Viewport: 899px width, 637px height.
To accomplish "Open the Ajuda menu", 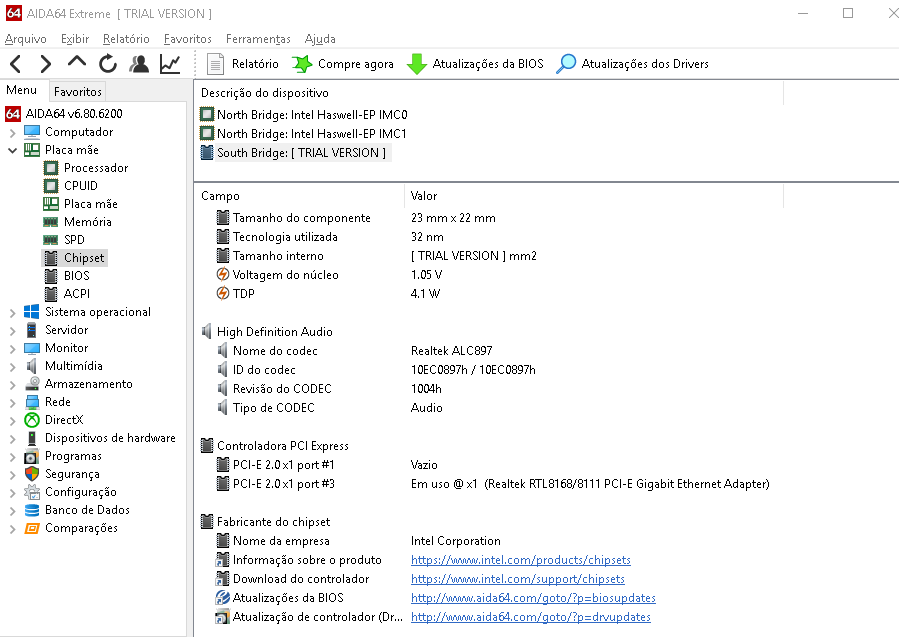I will pyautogui.click(x=320, y=39).
